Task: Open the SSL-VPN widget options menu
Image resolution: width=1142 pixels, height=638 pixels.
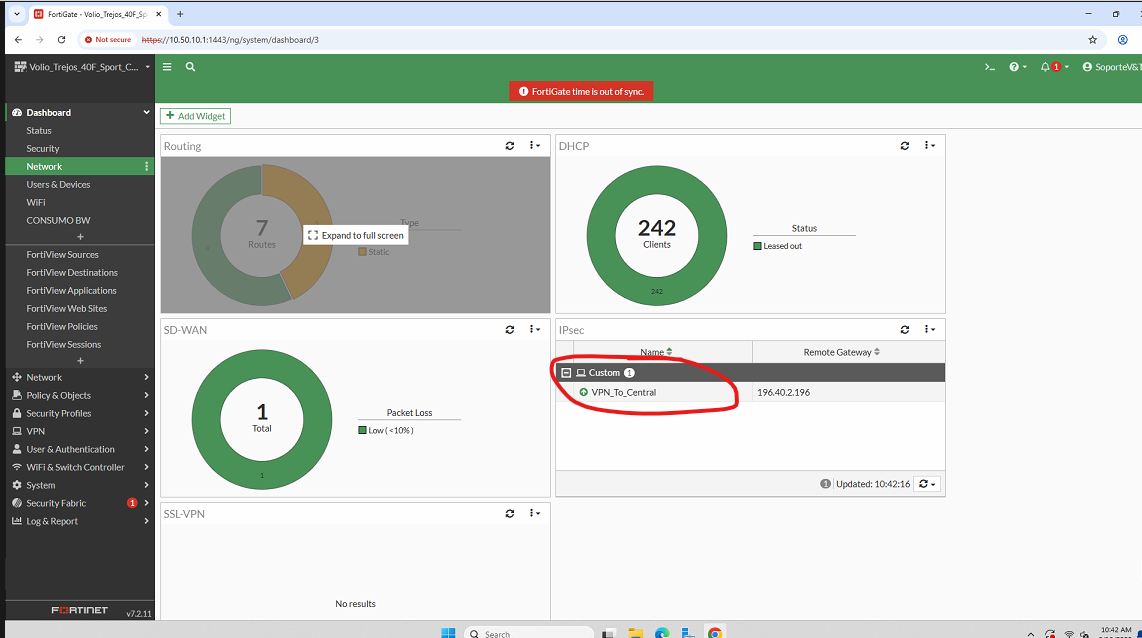Action: [x=535, y=513]
